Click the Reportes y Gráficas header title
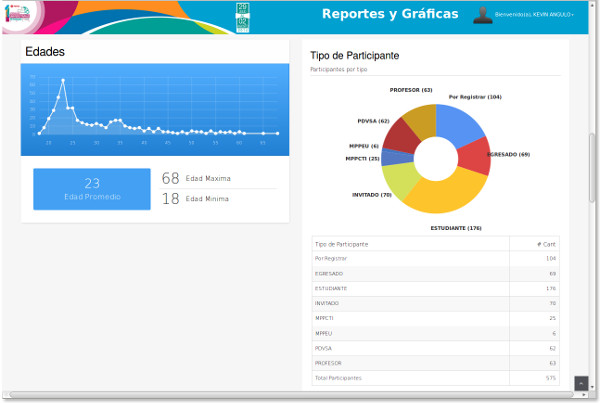 tap(390, 14)
